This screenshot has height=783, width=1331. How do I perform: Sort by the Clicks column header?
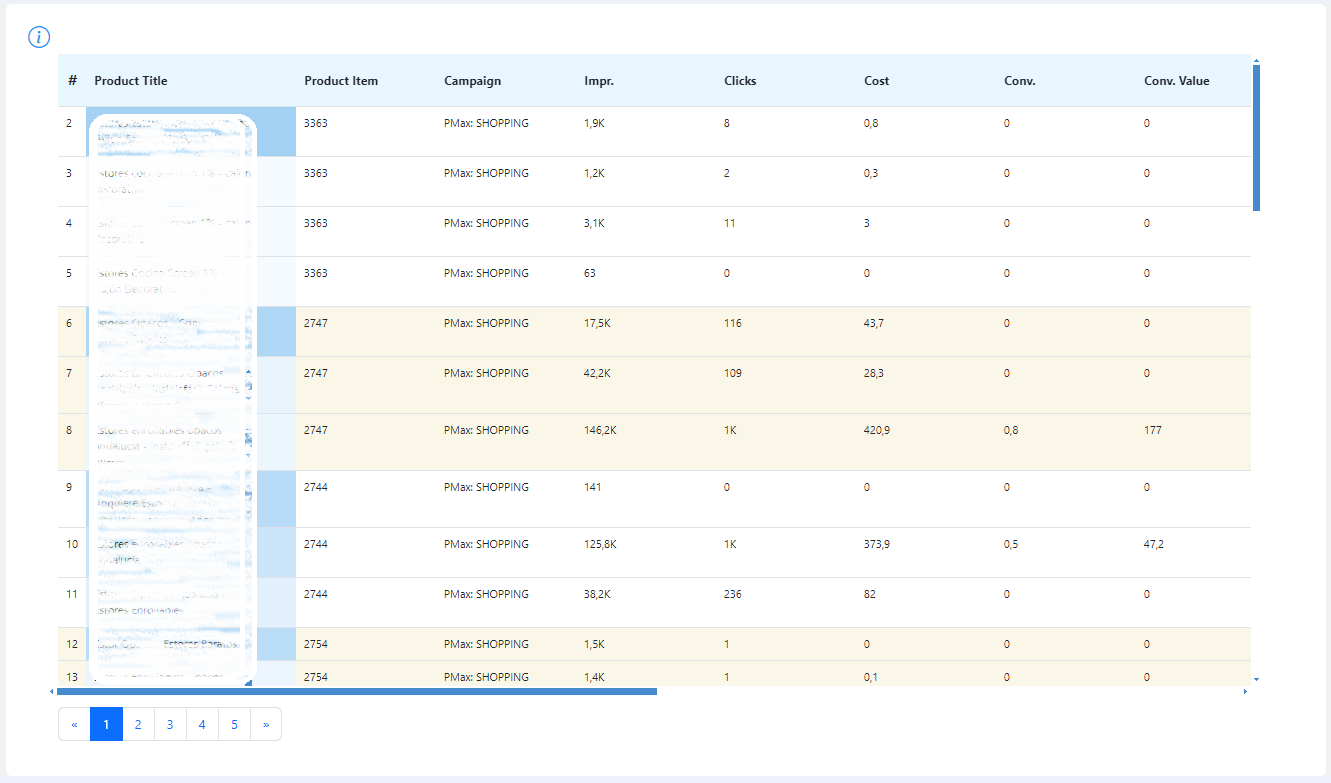pos(740,81)
